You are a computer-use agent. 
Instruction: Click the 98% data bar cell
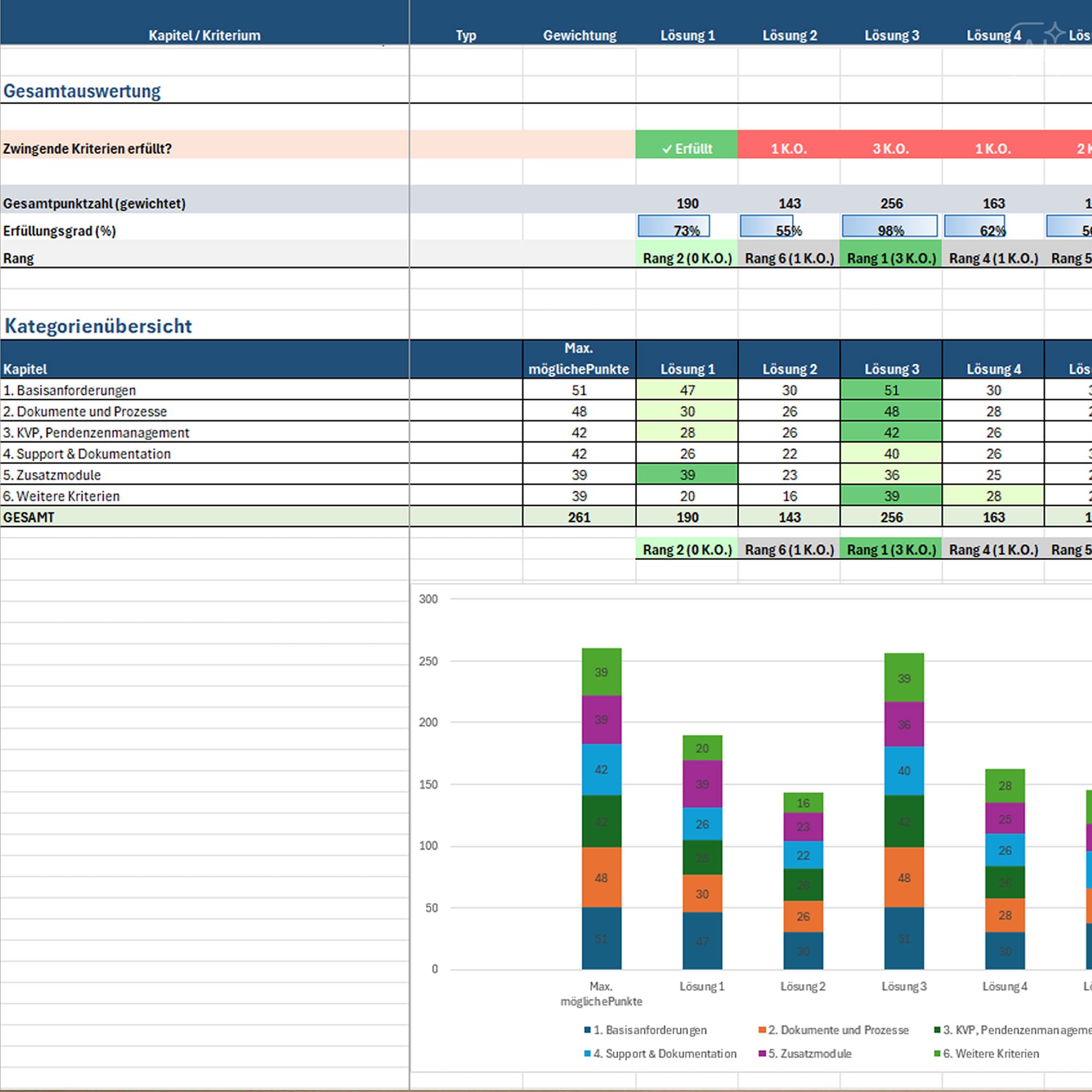(891, 227)
